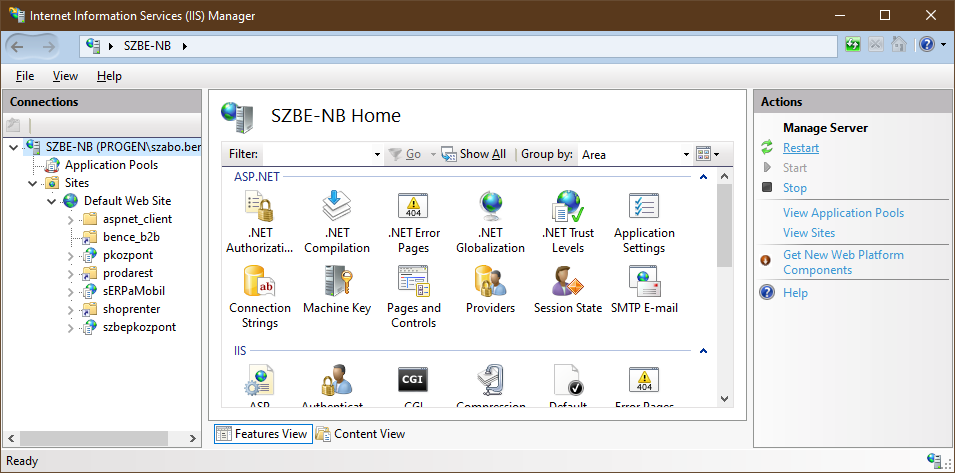This screenshot has width=955, height=473.
Task: Click the Show All button
Action: click(x=474, y=155)
